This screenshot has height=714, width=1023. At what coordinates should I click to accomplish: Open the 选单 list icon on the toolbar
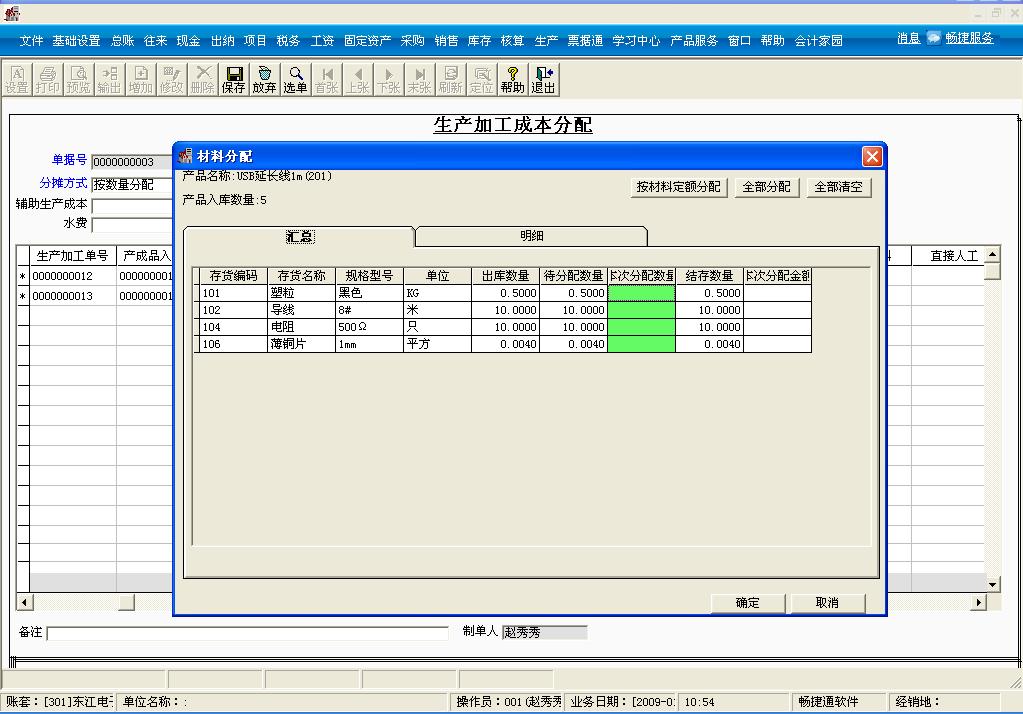click(296, 80)
